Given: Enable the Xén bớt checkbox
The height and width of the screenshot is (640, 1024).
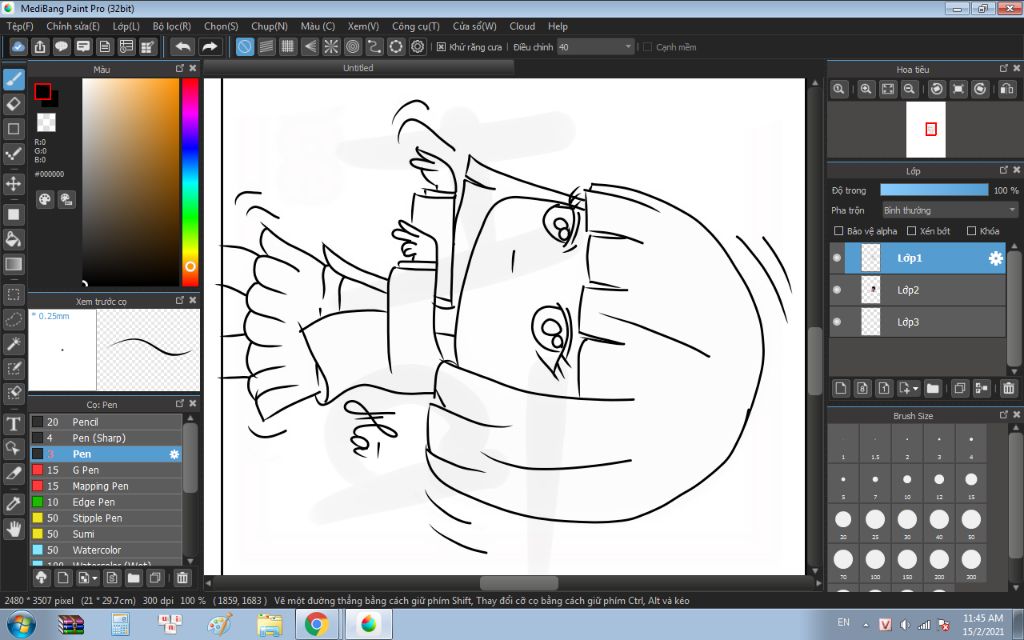Looking at the screenshot, I should [912, 231].
